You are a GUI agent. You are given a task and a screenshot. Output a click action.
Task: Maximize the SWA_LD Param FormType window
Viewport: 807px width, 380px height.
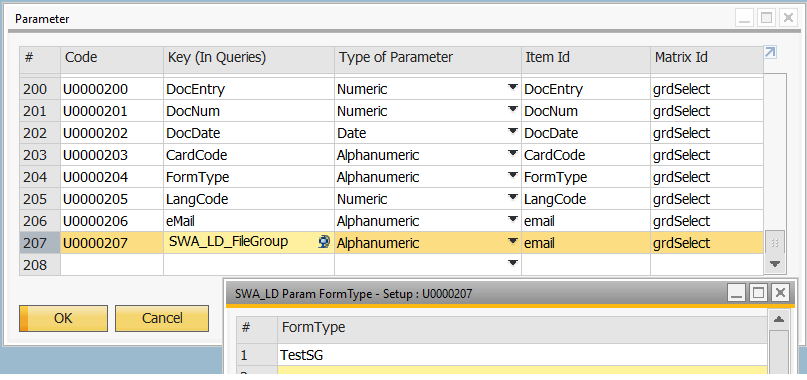pyautogui.click(x=759, y=293)
